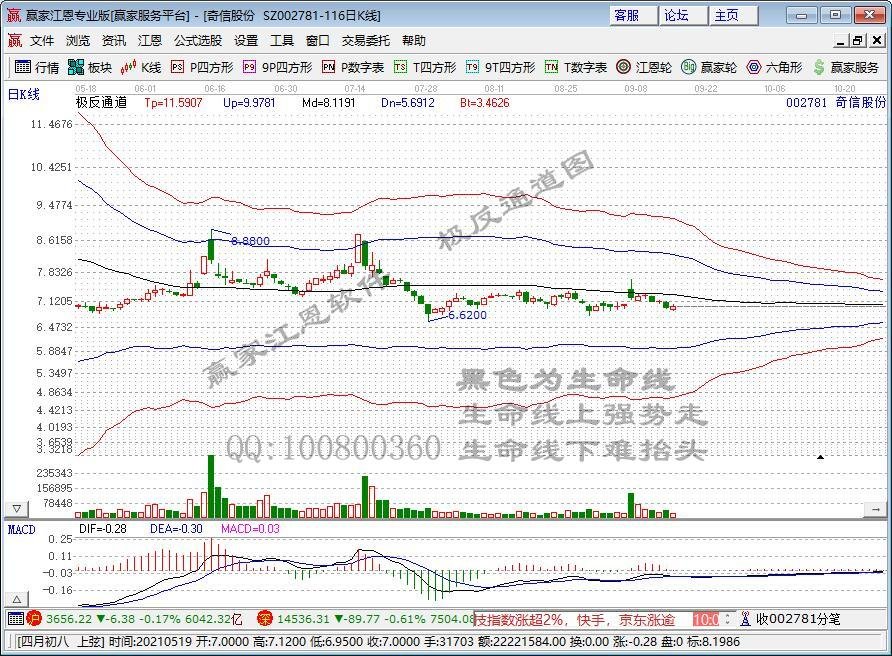The image size is (892, 656).
Task: Click right arrow button beside volume panel
Action: pos(875,509)
